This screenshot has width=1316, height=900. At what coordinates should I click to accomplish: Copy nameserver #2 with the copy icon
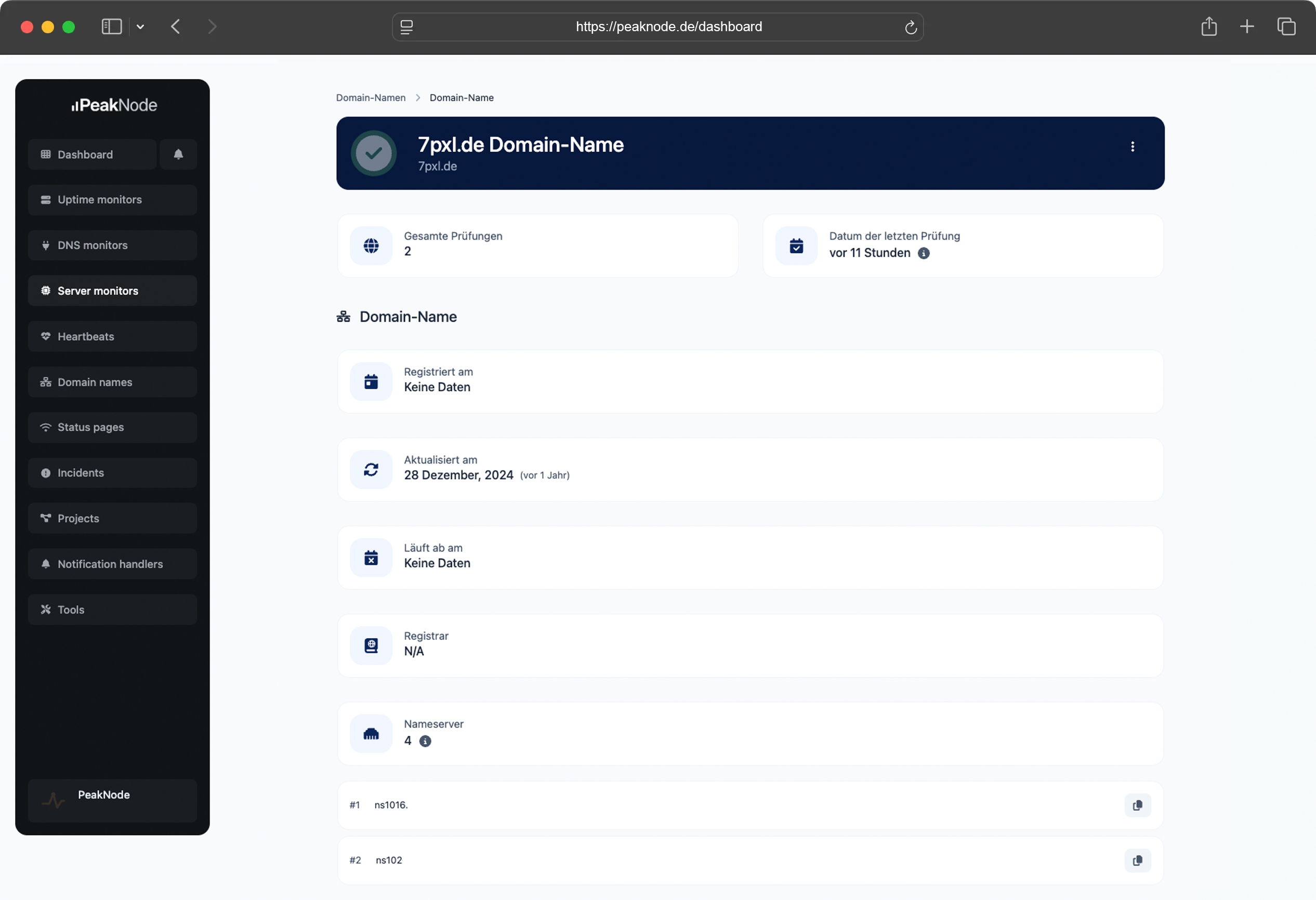(x=1137, y=861)
